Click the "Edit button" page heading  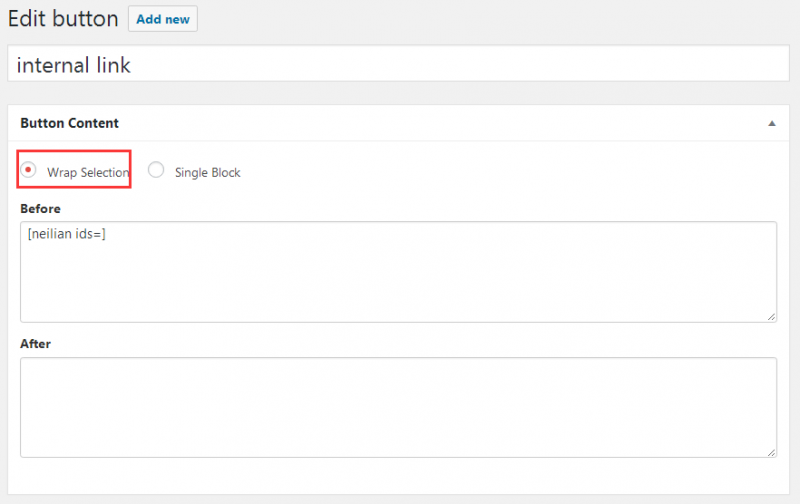63,19
